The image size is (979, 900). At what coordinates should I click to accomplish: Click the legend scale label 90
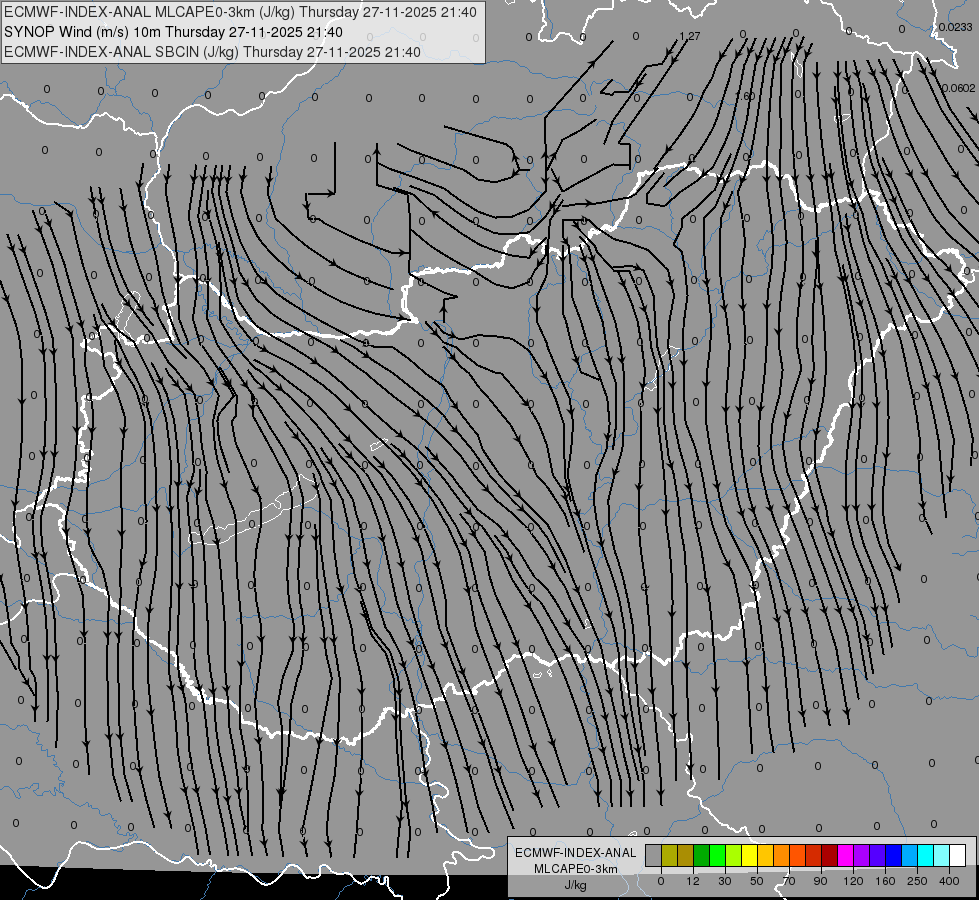click(821, 881)
